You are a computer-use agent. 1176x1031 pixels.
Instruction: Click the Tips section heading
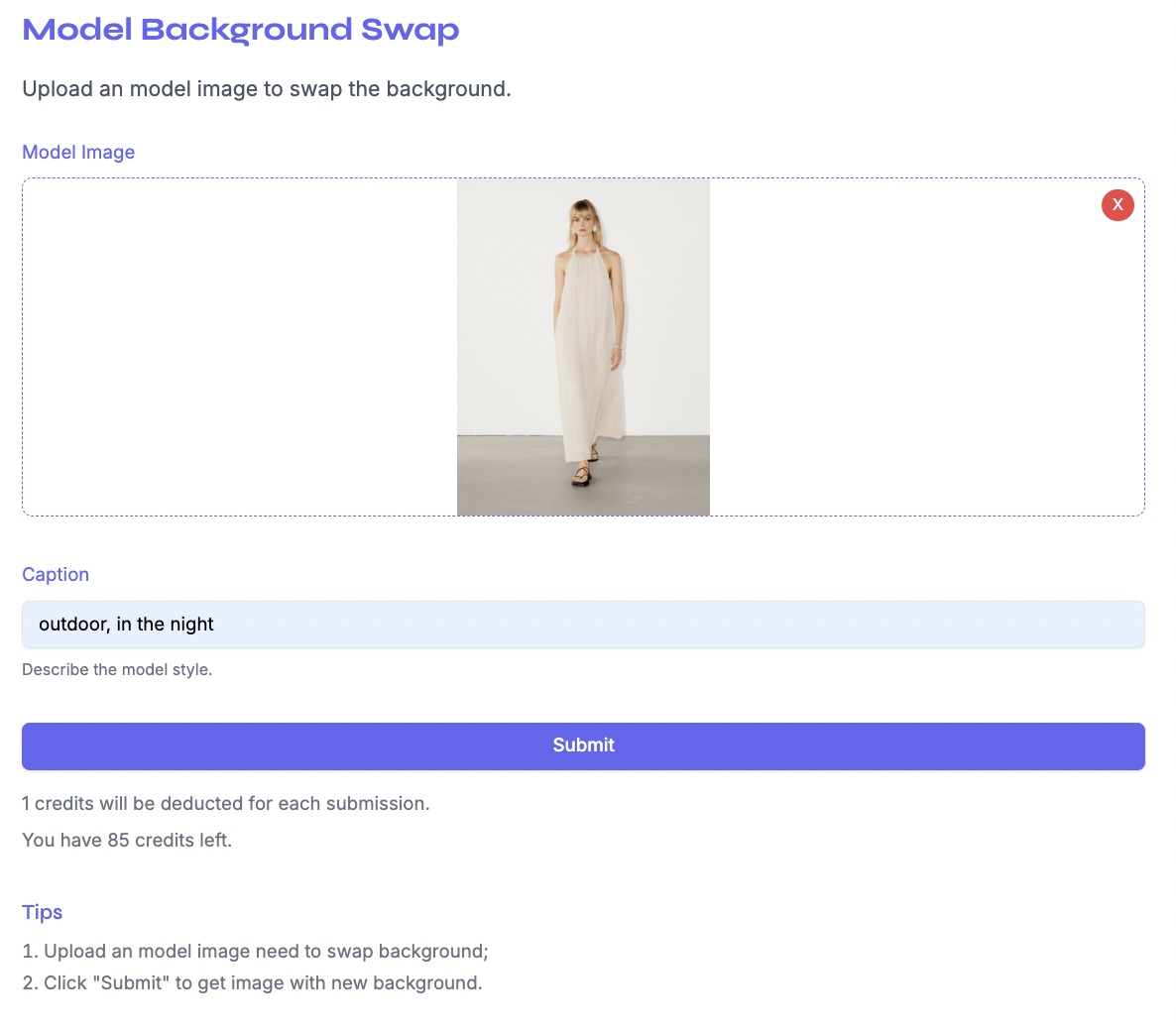point(42,912)
